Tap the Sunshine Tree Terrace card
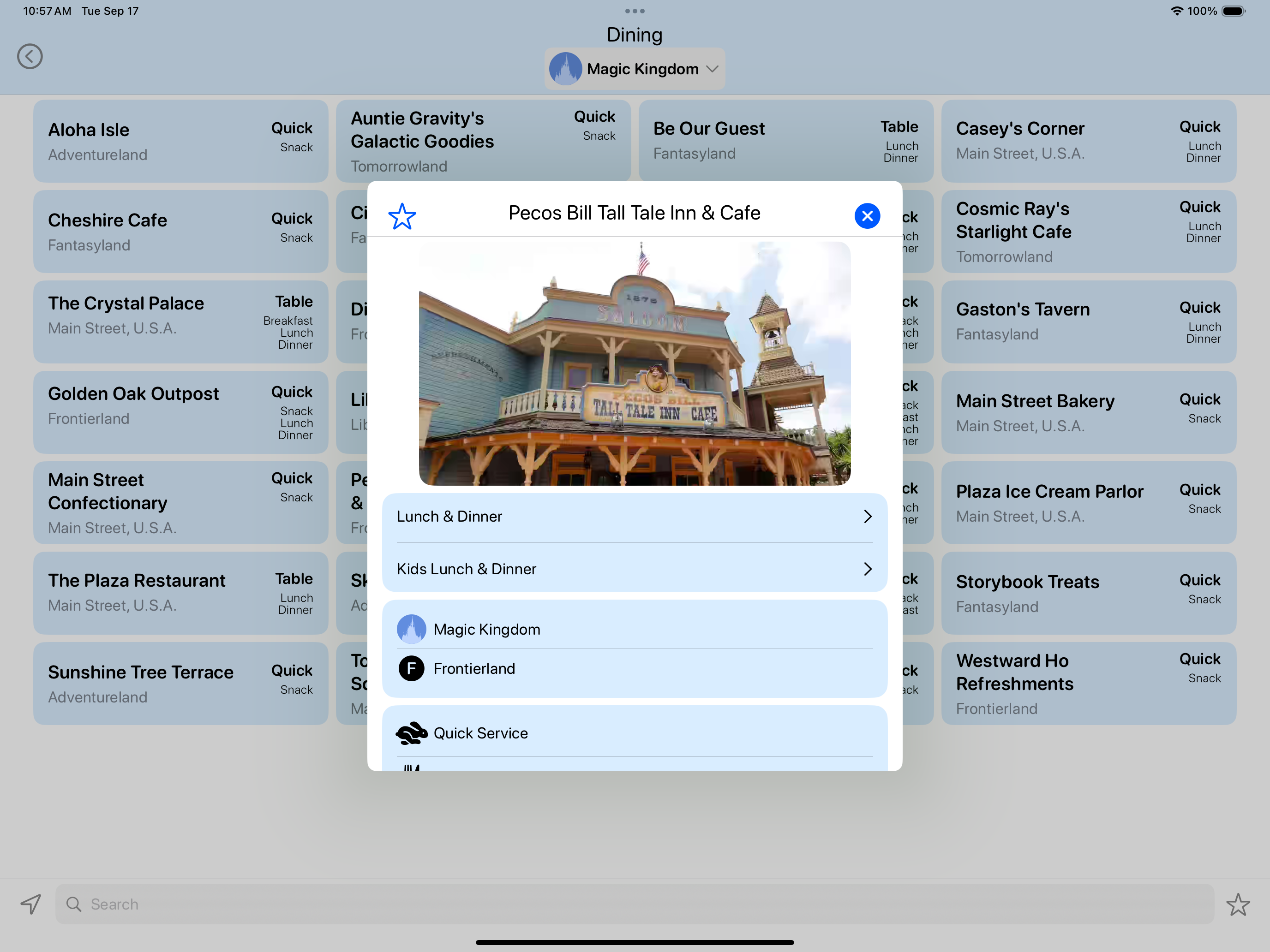The image size is (1270, 952). coord(180,684)
